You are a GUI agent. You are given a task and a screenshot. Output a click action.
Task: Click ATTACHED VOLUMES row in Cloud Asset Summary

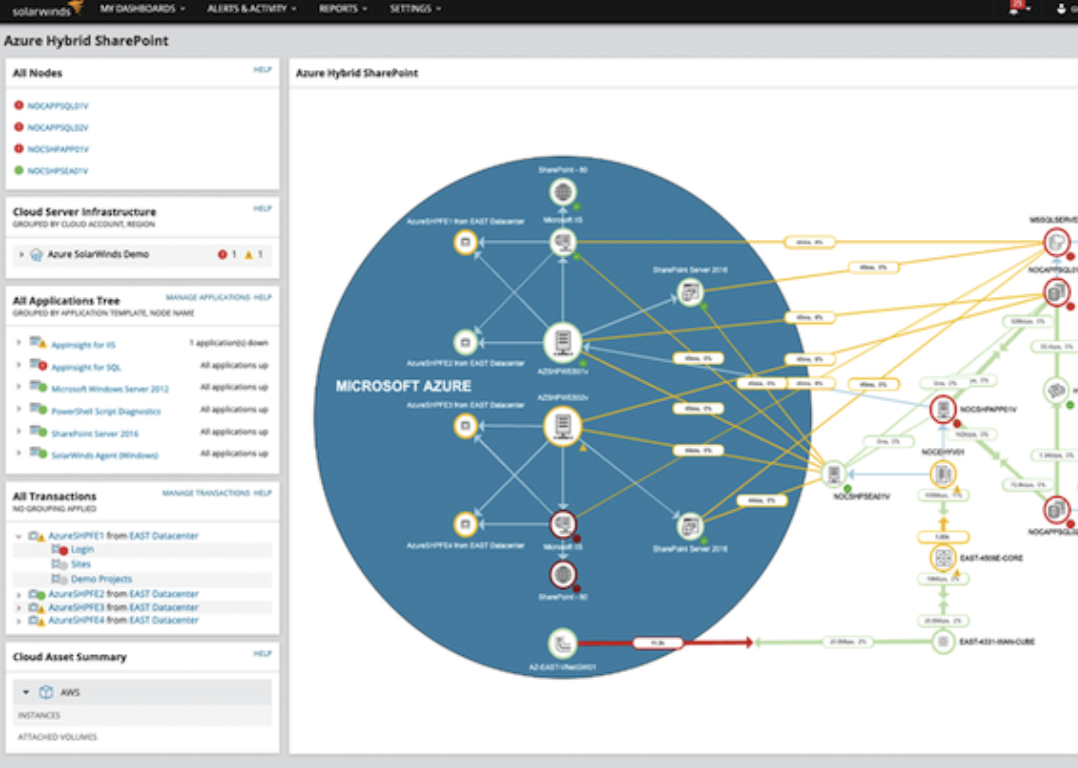142,736
